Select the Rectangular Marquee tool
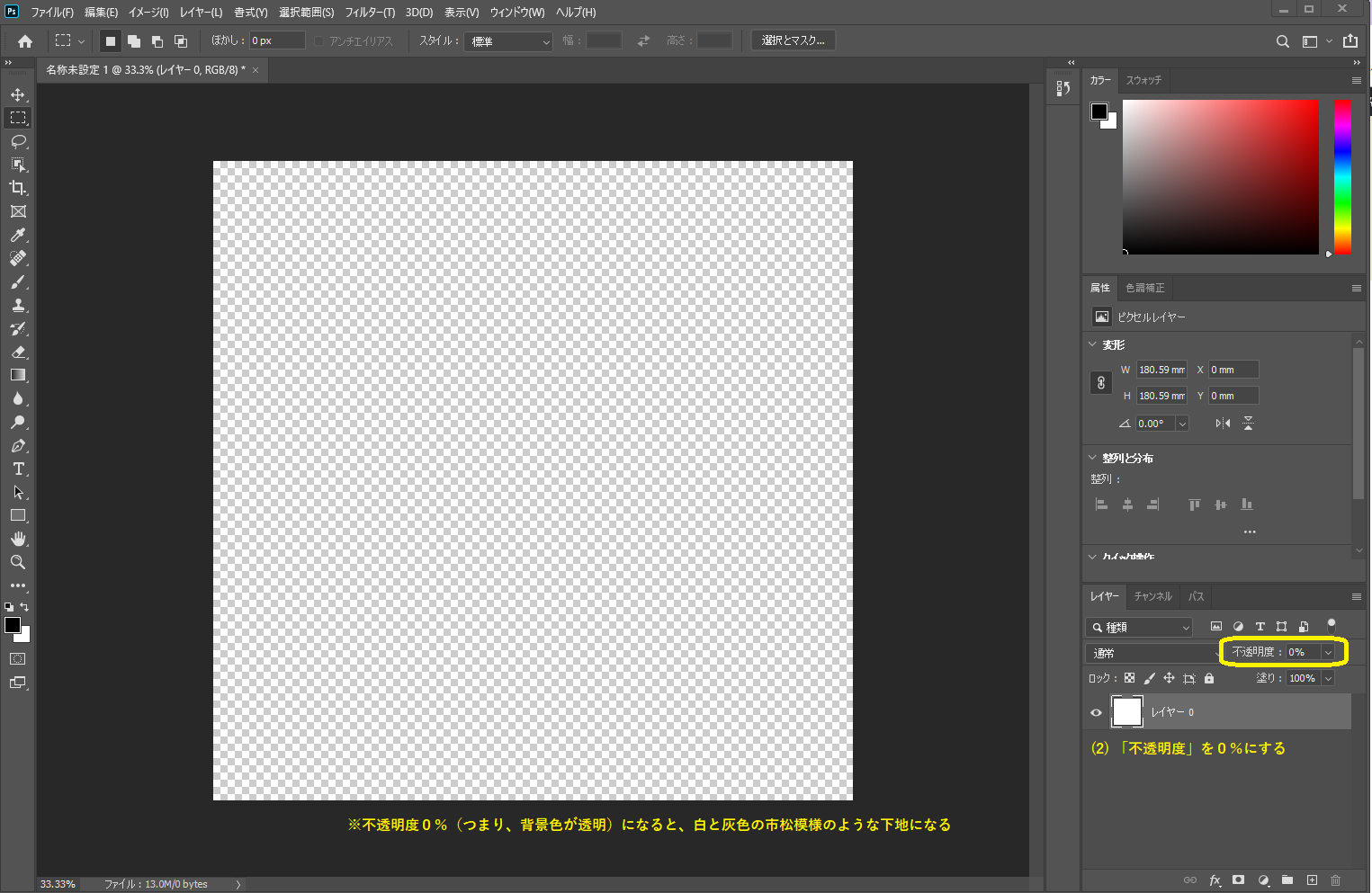 18,118
